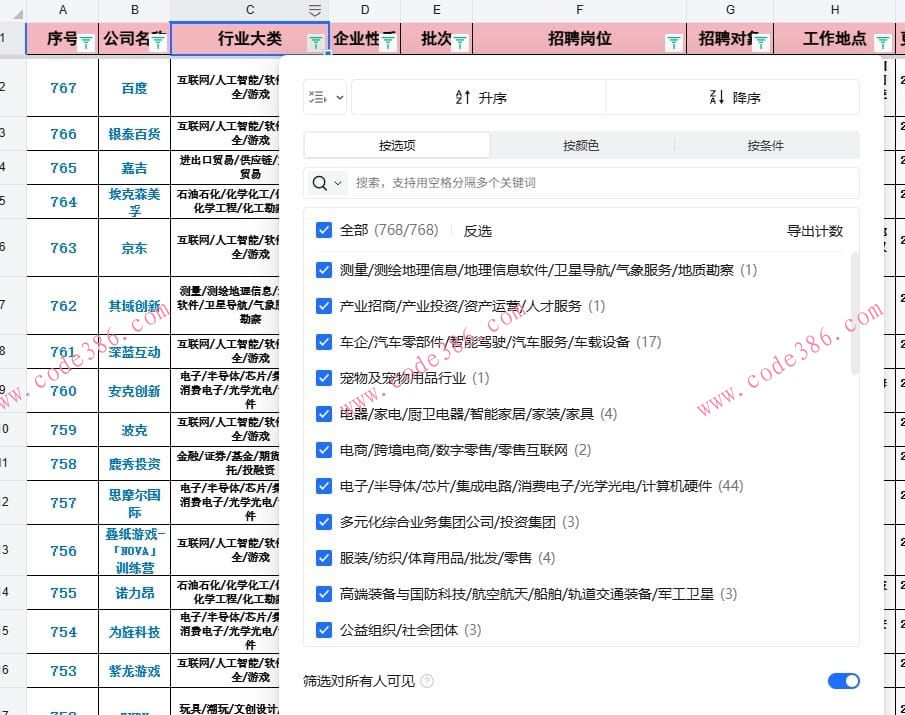905x715 pixels.
Task: Open the filter funnel on 公司名称 column
Action: coord(158,39)
